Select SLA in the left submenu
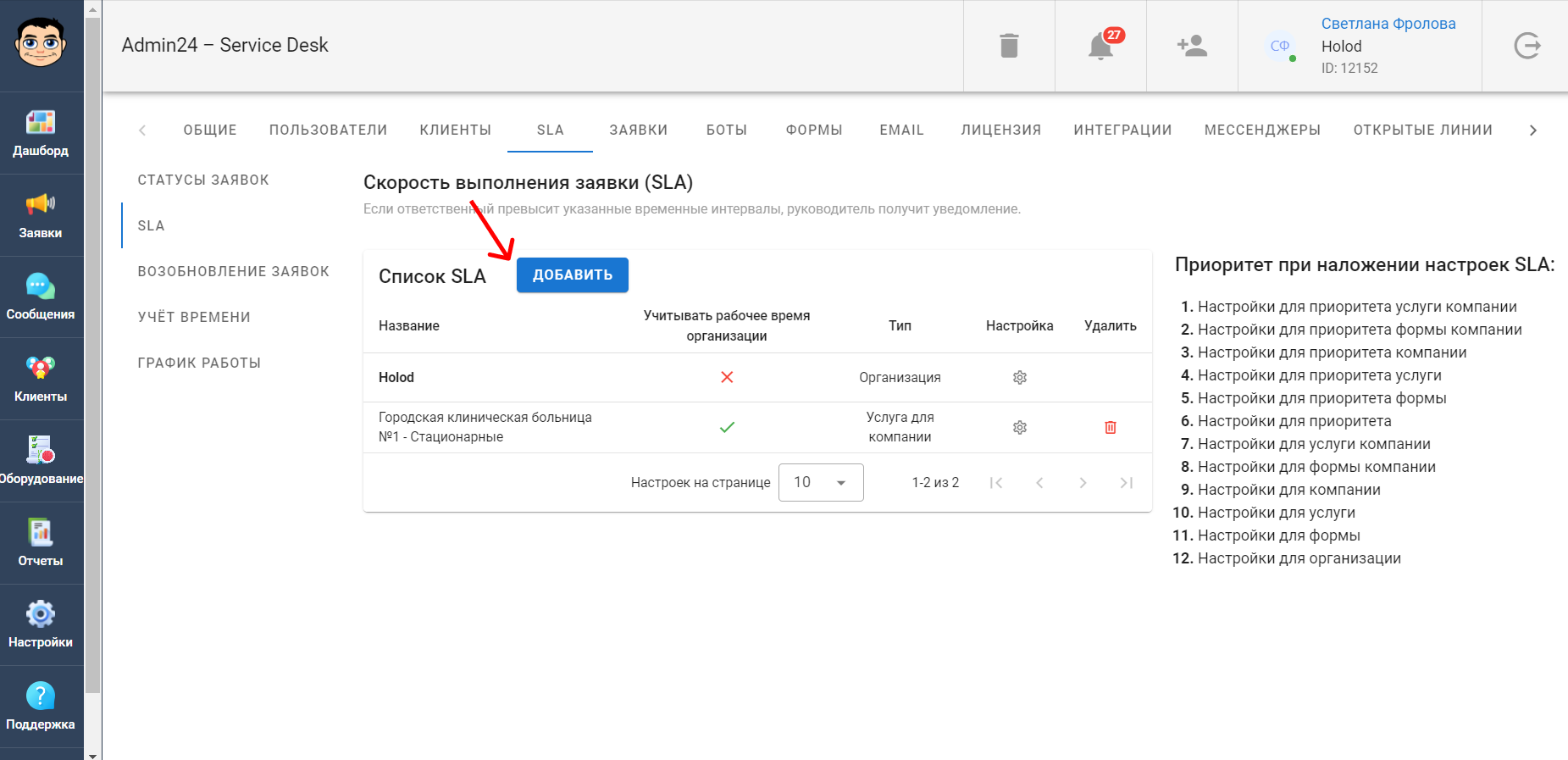Viewport: 1568px width, 760px height. (x=151, y=225)
